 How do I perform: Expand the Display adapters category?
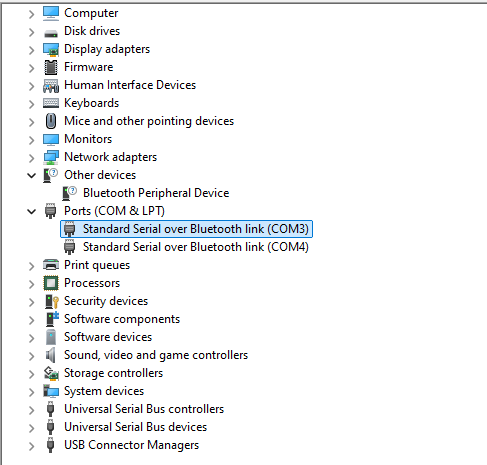31,50
